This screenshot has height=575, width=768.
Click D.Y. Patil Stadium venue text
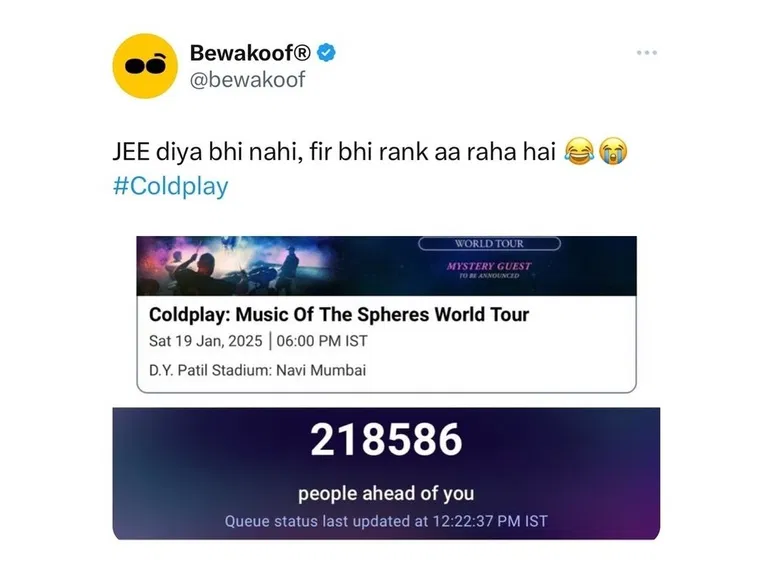click(258, 370)
